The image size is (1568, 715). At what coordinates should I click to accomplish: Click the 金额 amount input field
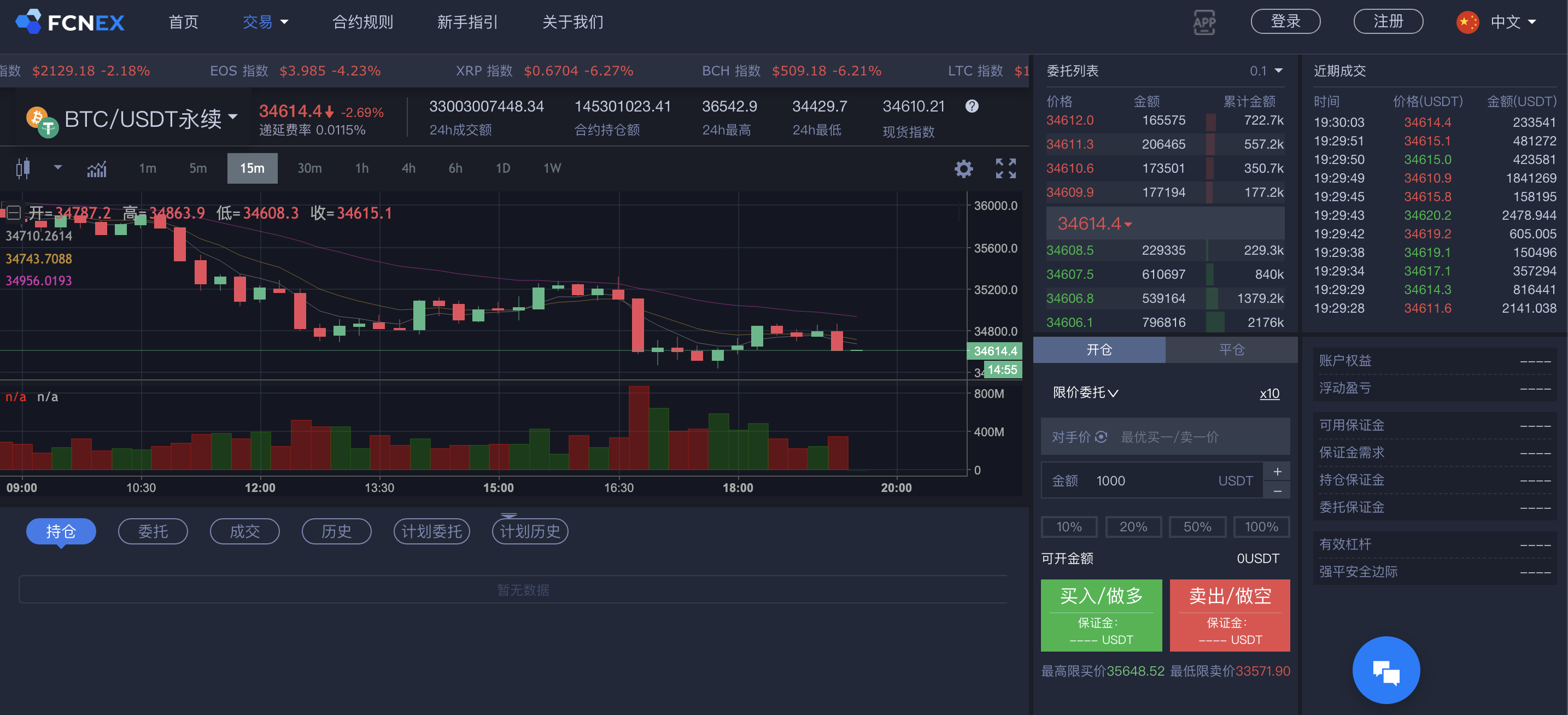(1151, 480)
